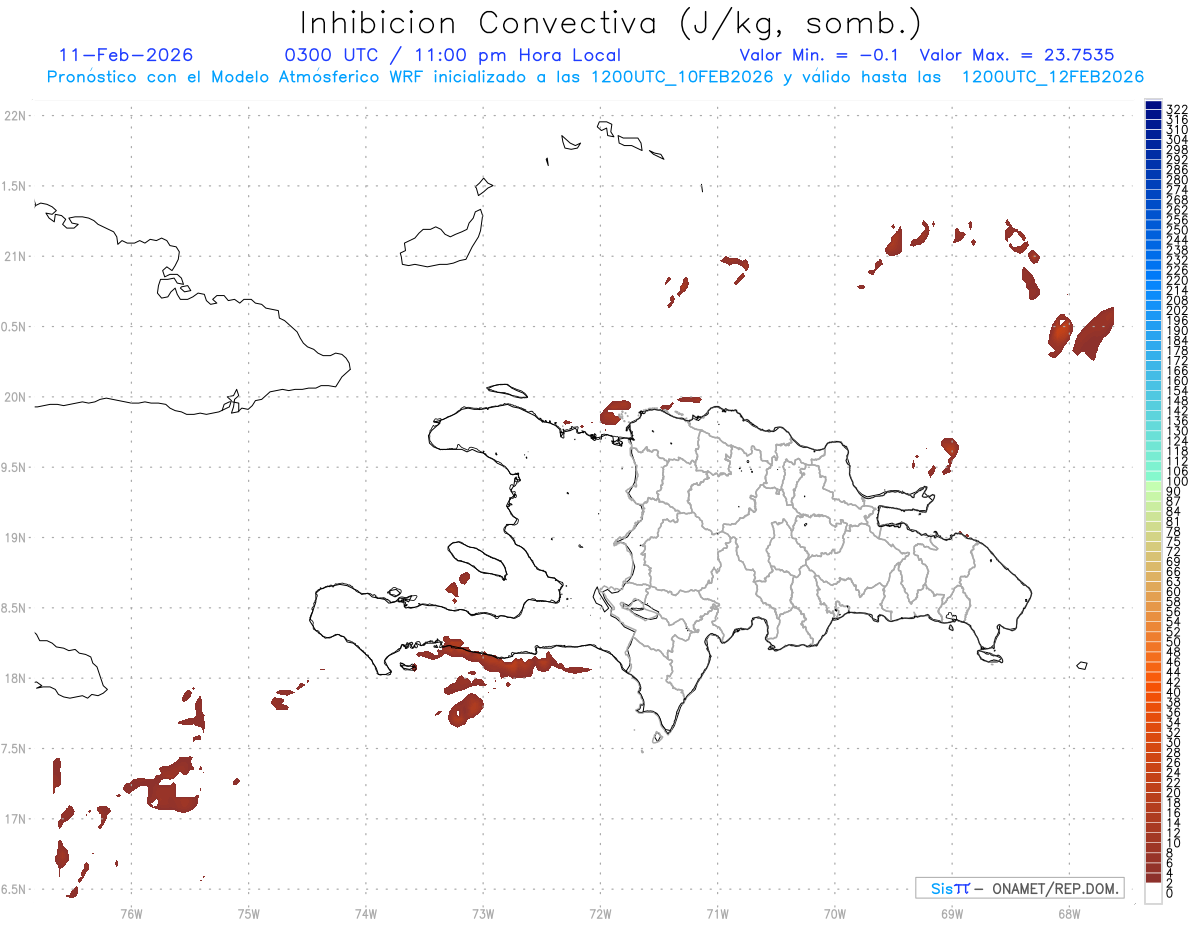1200x927 pixels.
Task: Click the '0' value below the color scale
Action: point(1171,891)
